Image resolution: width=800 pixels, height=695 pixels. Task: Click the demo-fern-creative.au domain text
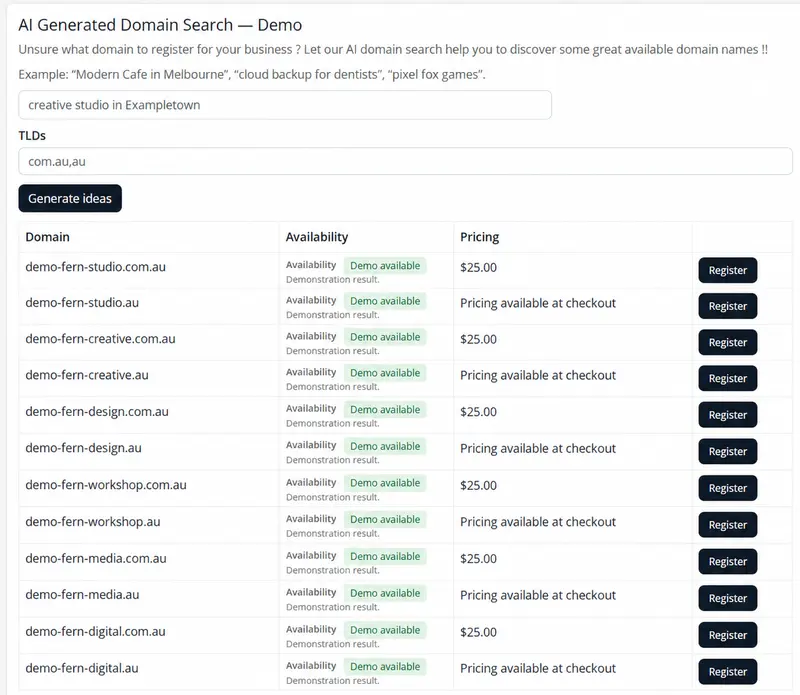[87, 375]
